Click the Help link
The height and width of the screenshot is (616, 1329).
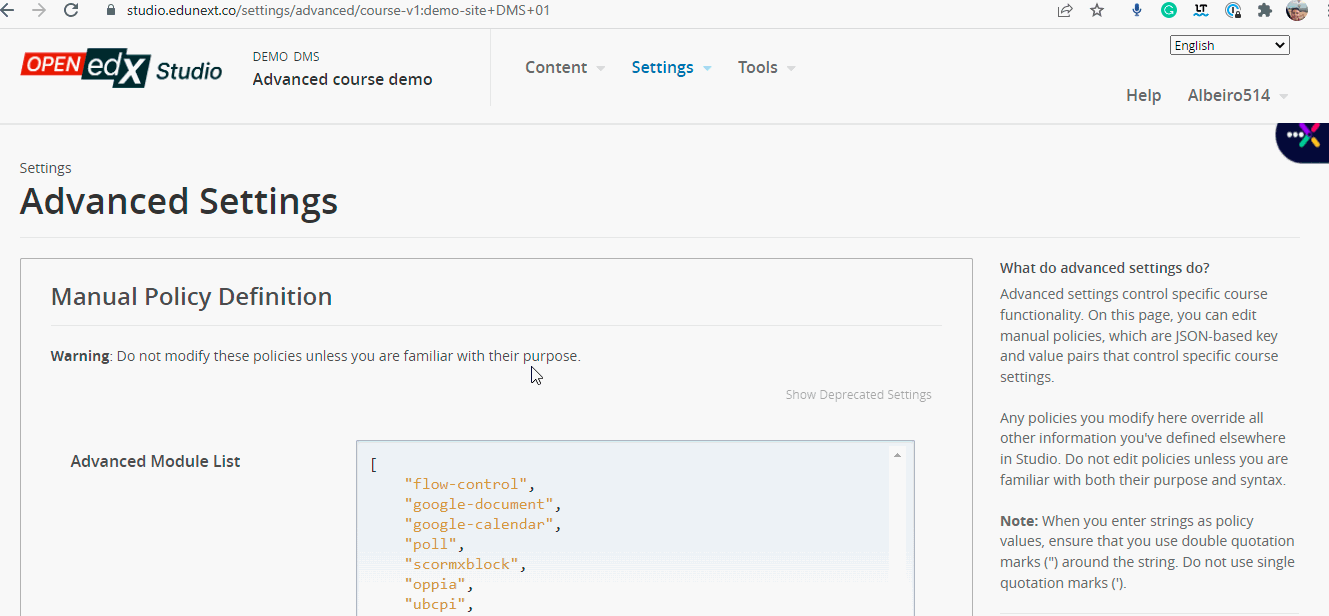pos(1143,96)
